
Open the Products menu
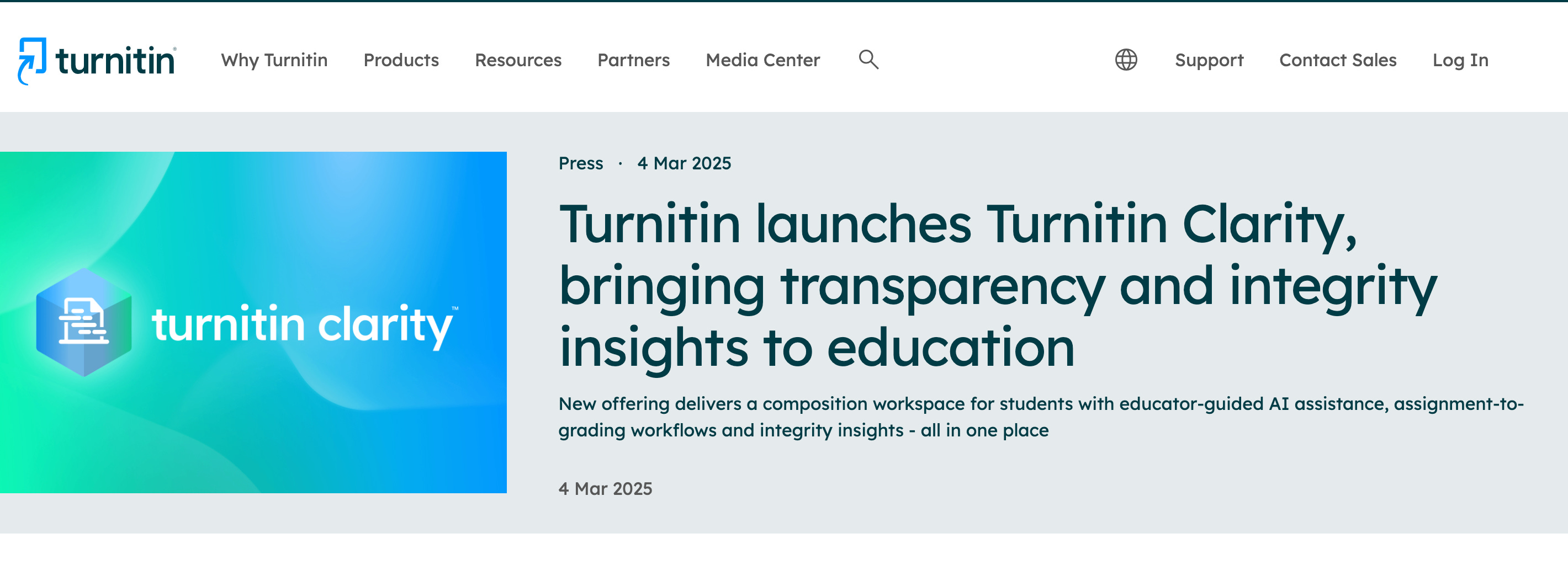pos(401,60)
